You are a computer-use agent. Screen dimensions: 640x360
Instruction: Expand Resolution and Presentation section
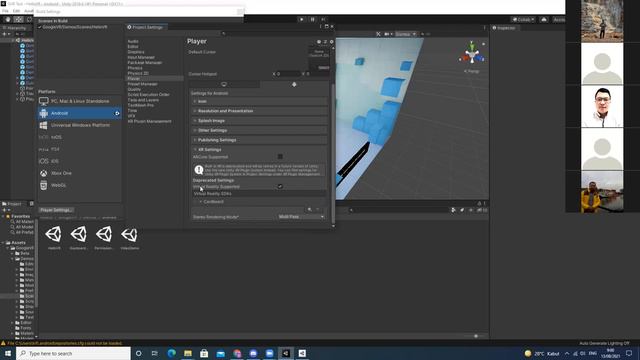coord(259,111)
